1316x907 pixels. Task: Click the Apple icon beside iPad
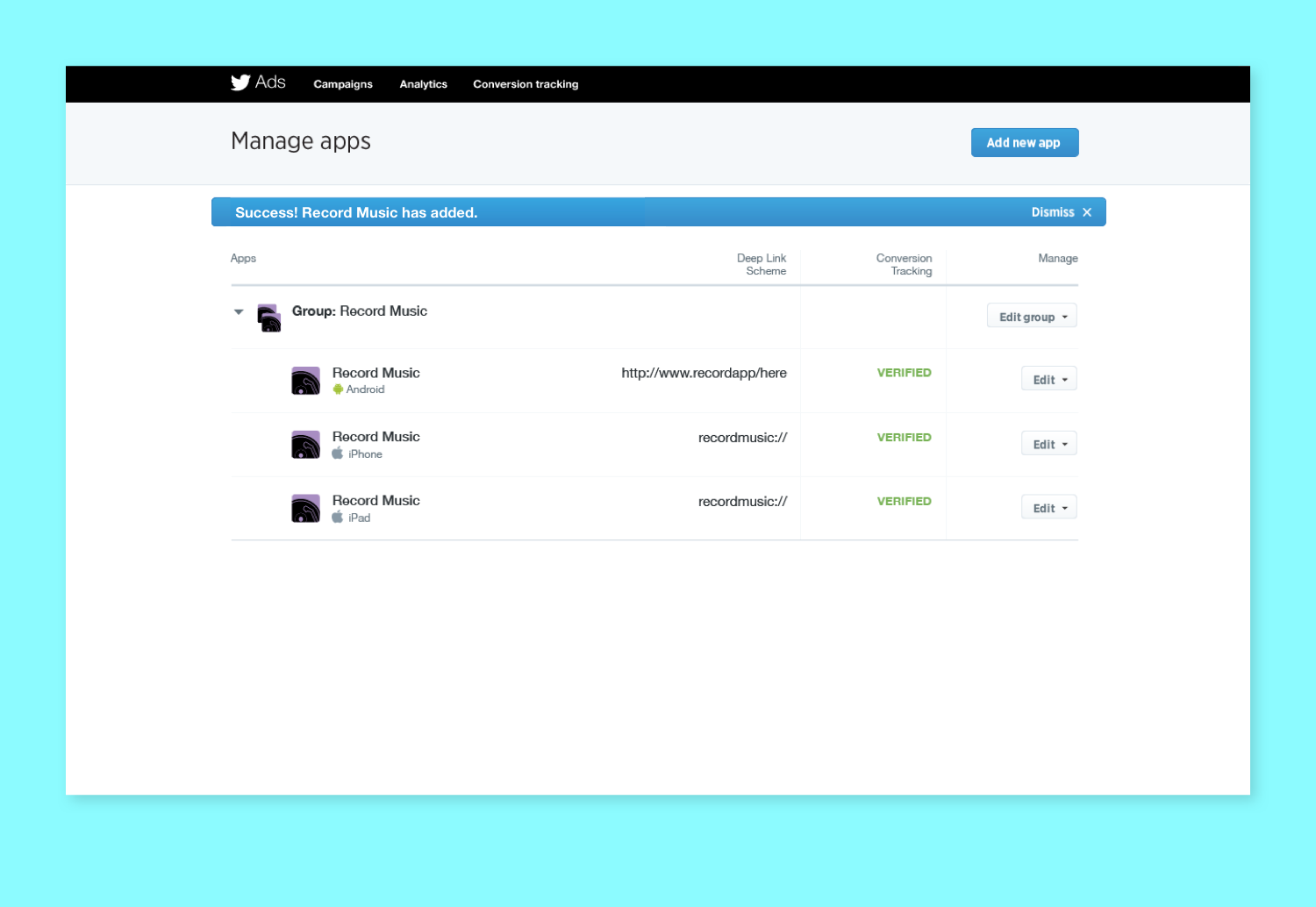coord(338,518)
